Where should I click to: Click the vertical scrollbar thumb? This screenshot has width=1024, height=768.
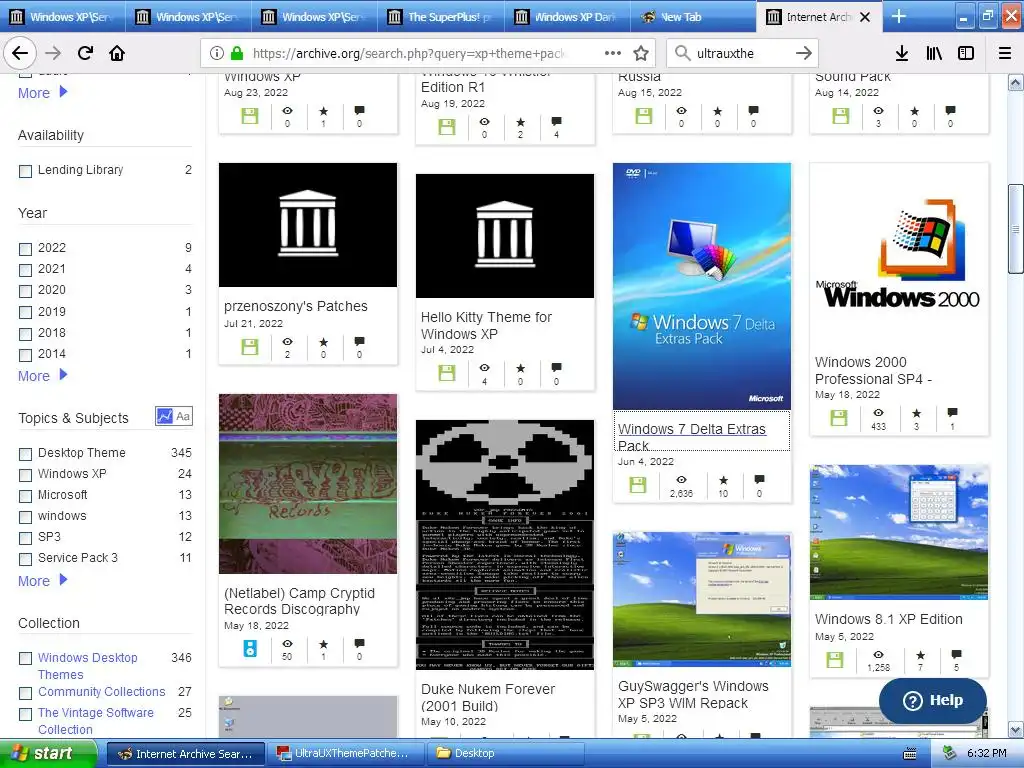(1016, 229)
